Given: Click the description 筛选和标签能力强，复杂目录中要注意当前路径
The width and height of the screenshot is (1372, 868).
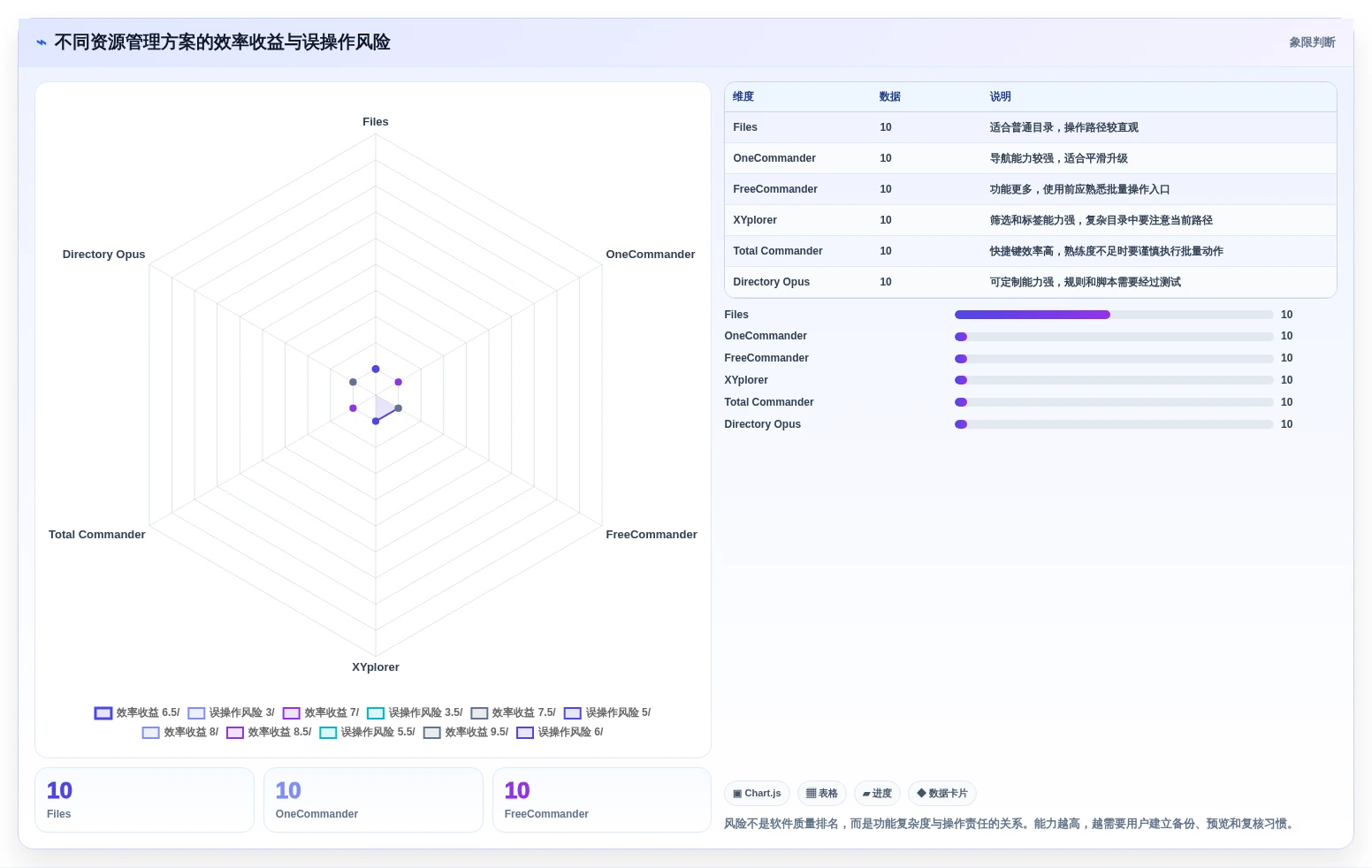Looking at the screenshot, I should 1101,220.
